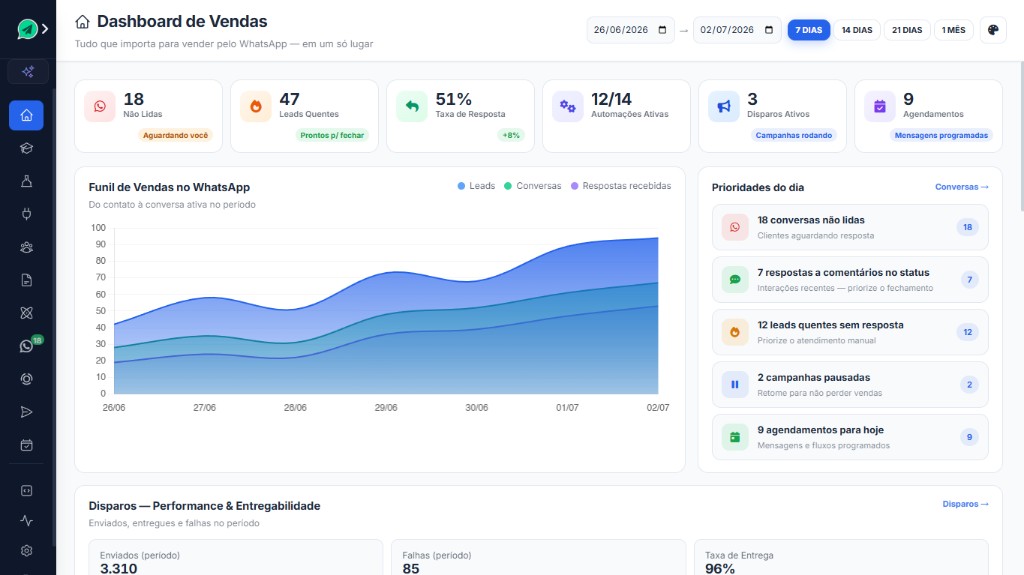This screenshot has width=1024, height=575.
Task: Open the circular target sidebar icon
Action: [26, 379]
